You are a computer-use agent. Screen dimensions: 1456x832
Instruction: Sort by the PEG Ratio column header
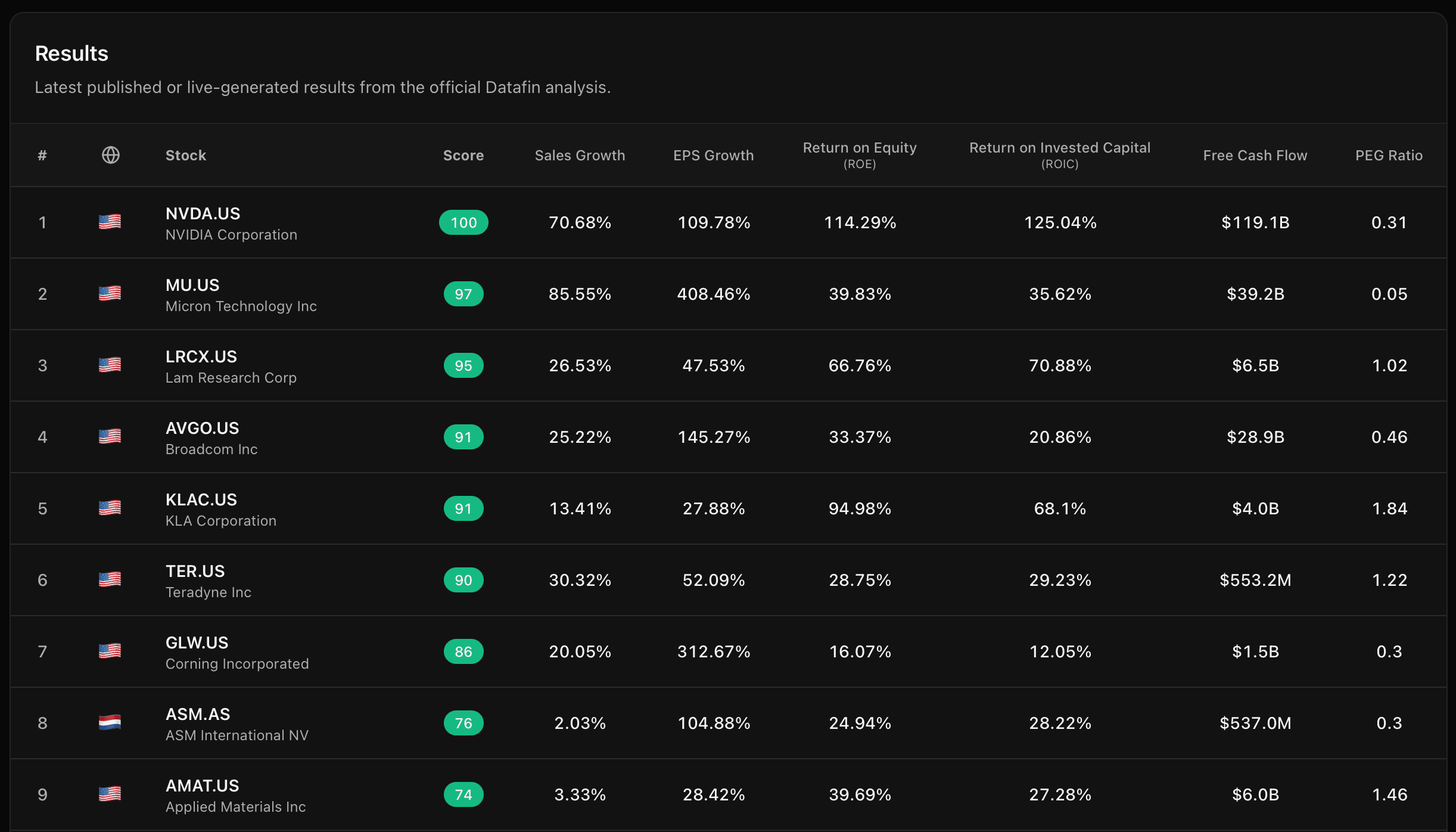1389,156
